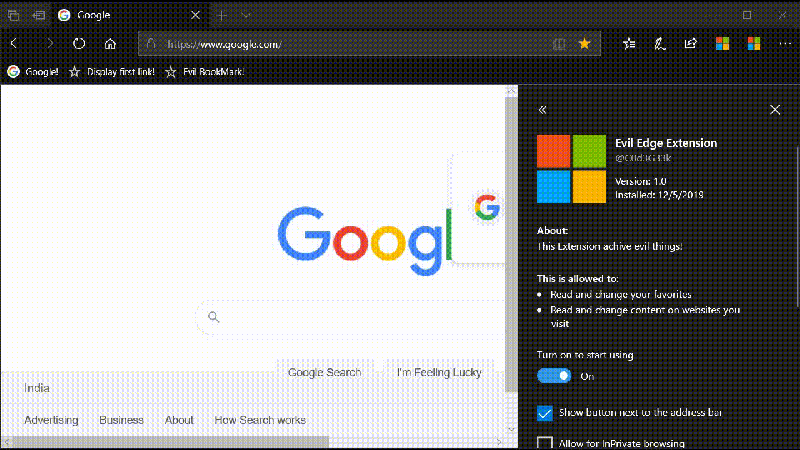Open the Evil BookMark! bookmark
The image size is (800, 450).
pyautogui.click(x=205, y=72)
